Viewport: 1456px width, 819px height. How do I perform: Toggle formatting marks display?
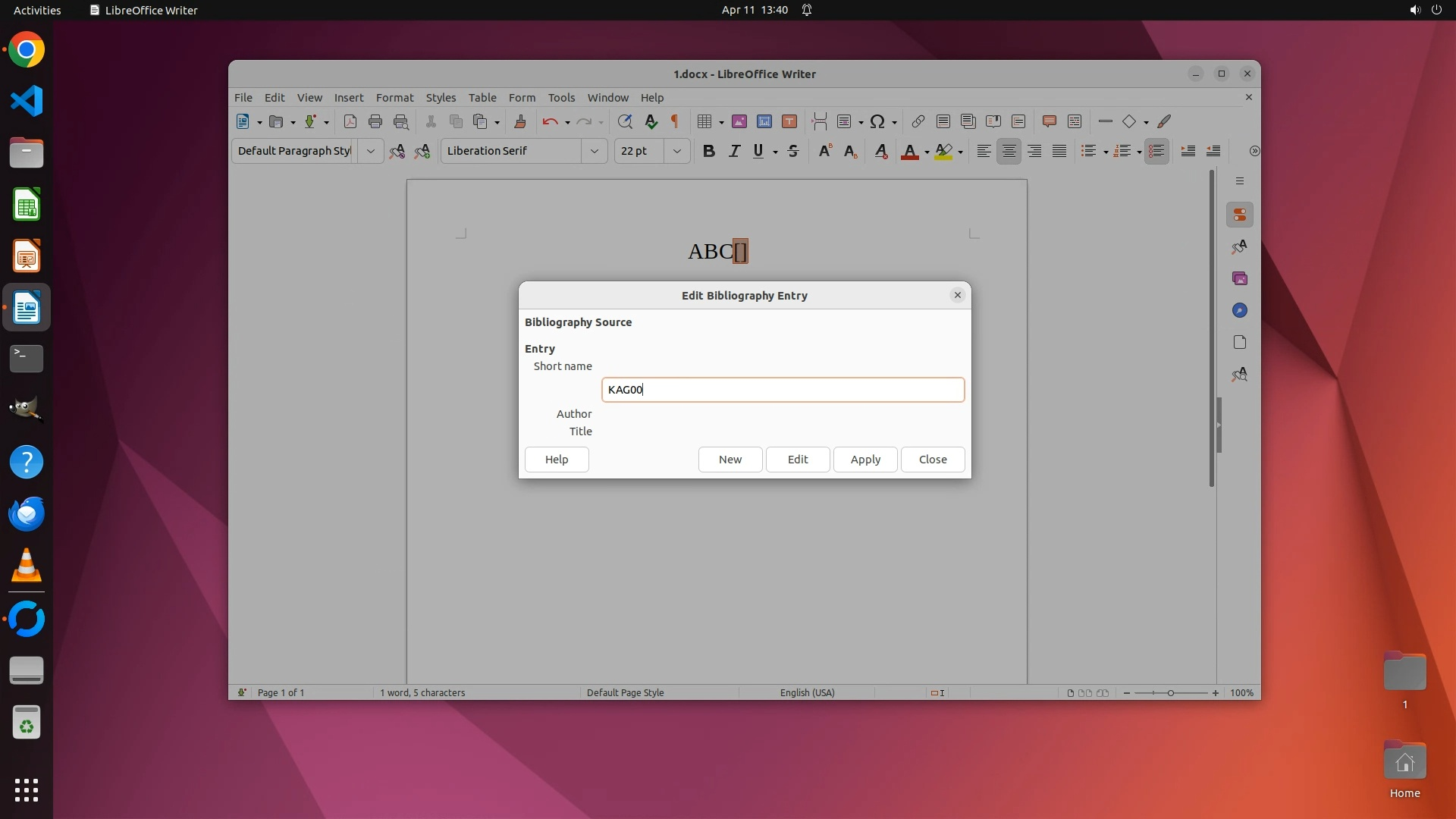click(674, 121)
